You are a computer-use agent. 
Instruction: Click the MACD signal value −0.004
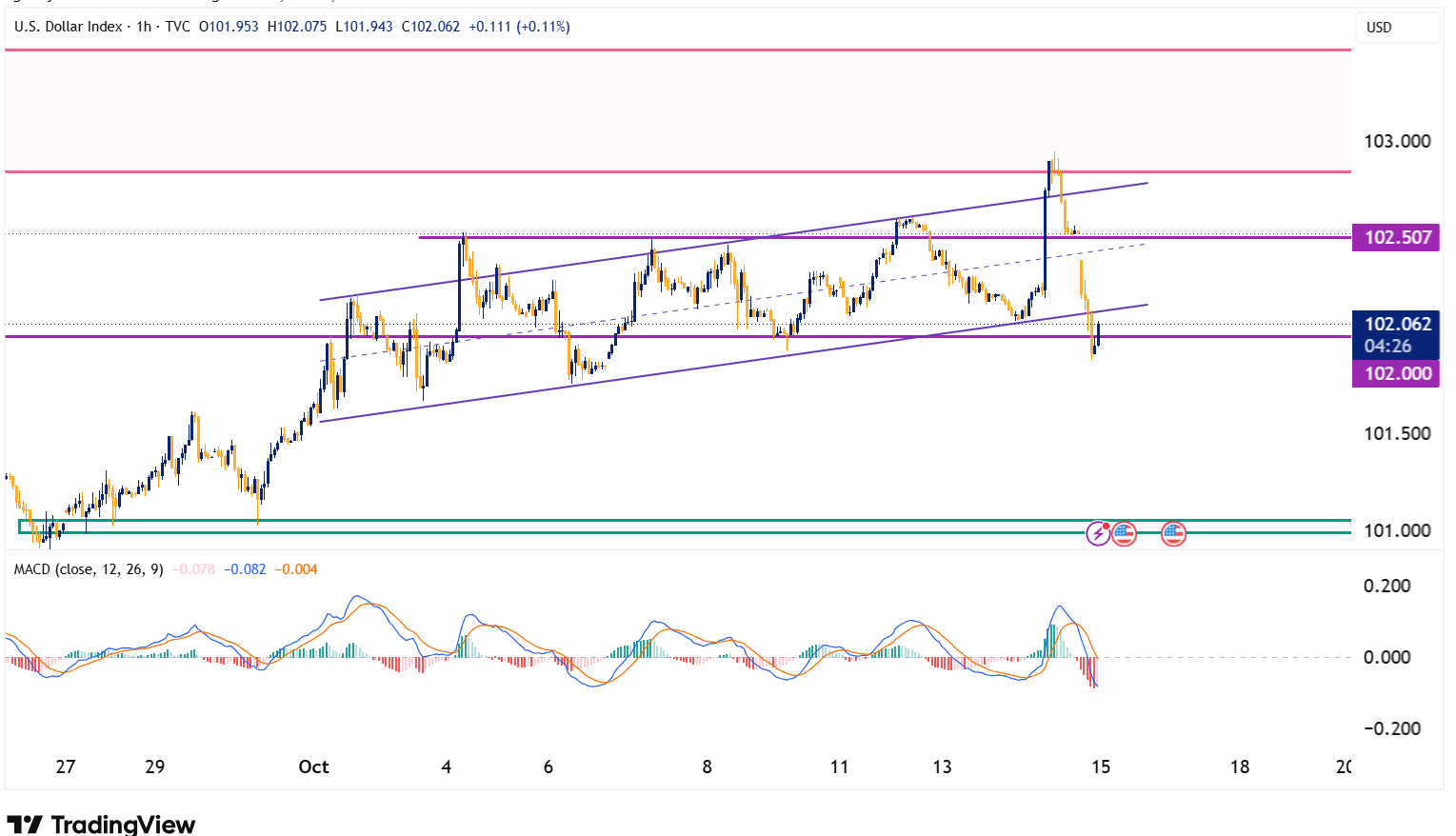point(296,569)
